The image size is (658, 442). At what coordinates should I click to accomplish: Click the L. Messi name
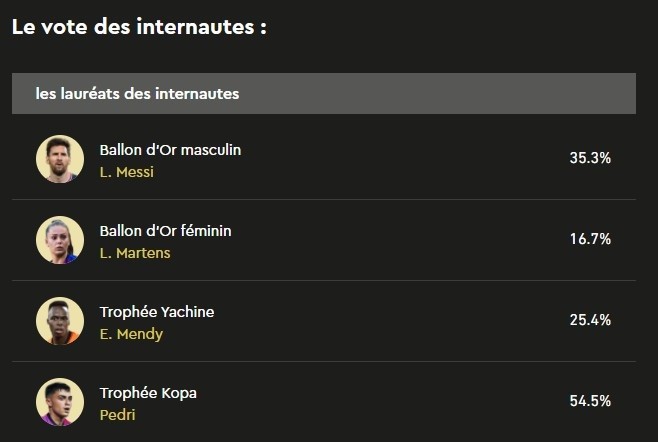pyautogui.click(x=127, y=172)
